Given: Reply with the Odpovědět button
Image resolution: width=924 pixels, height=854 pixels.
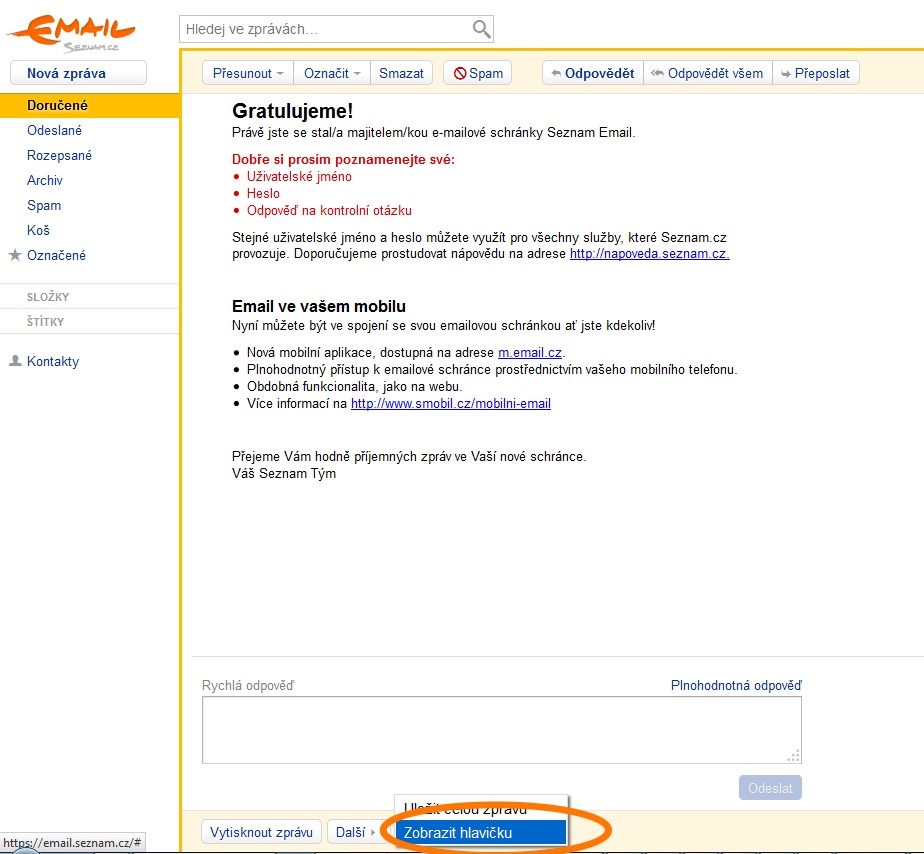Looking at the screenshot, I should (x=592, y=73).
